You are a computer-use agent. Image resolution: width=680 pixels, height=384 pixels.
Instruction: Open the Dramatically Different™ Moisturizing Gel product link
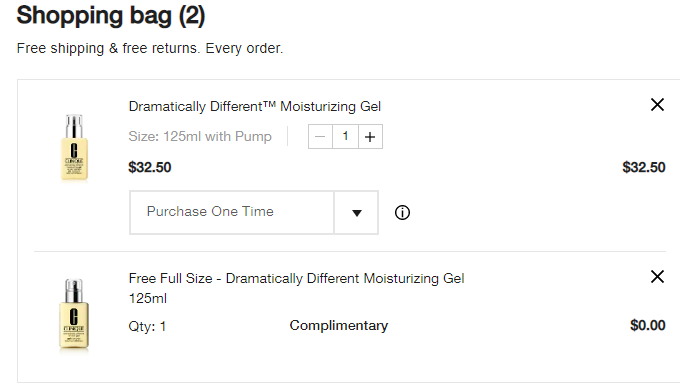click(255, 106)
